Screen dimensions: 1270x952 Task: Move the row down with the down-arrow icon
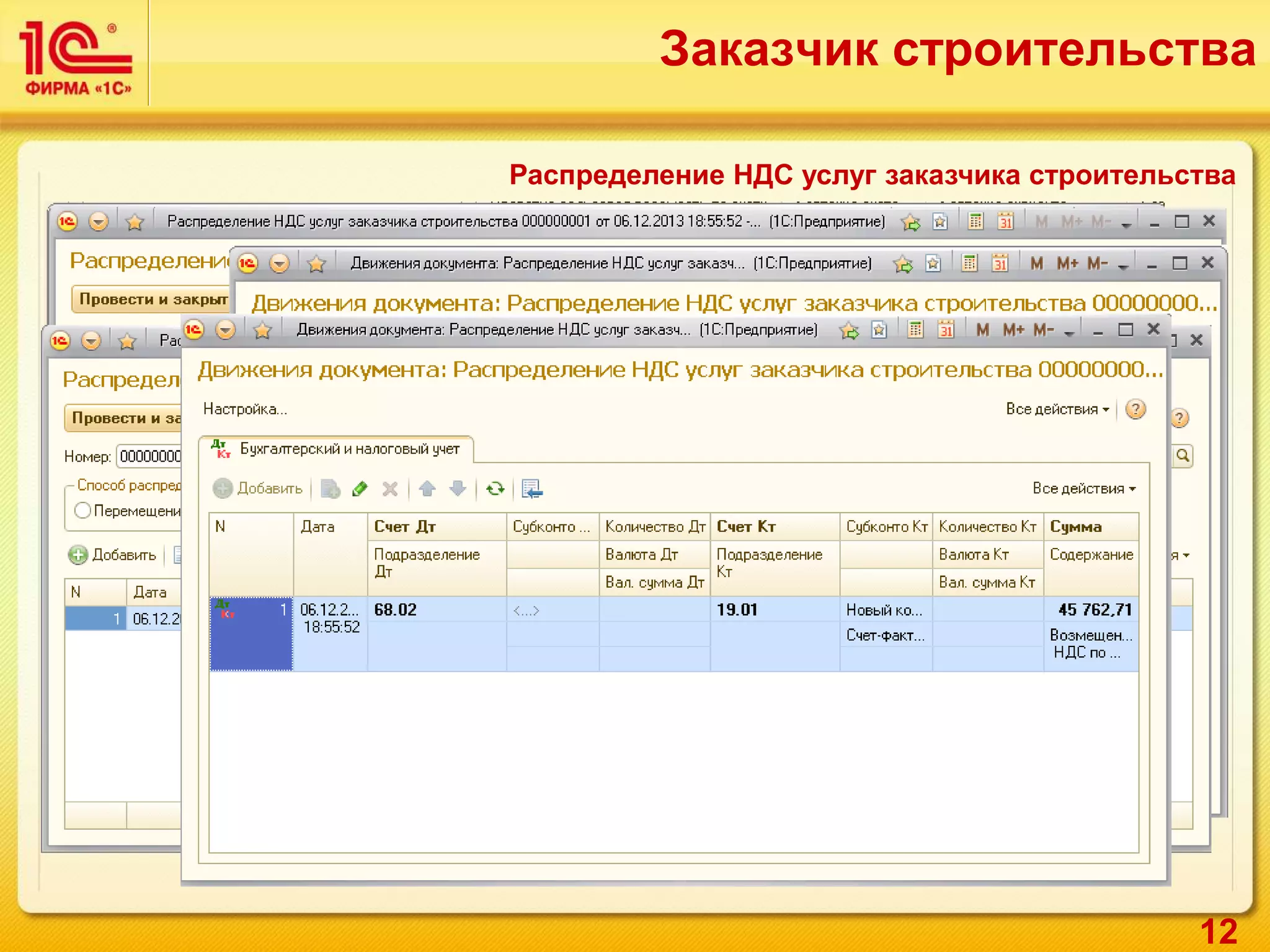[x=458, y=489]
